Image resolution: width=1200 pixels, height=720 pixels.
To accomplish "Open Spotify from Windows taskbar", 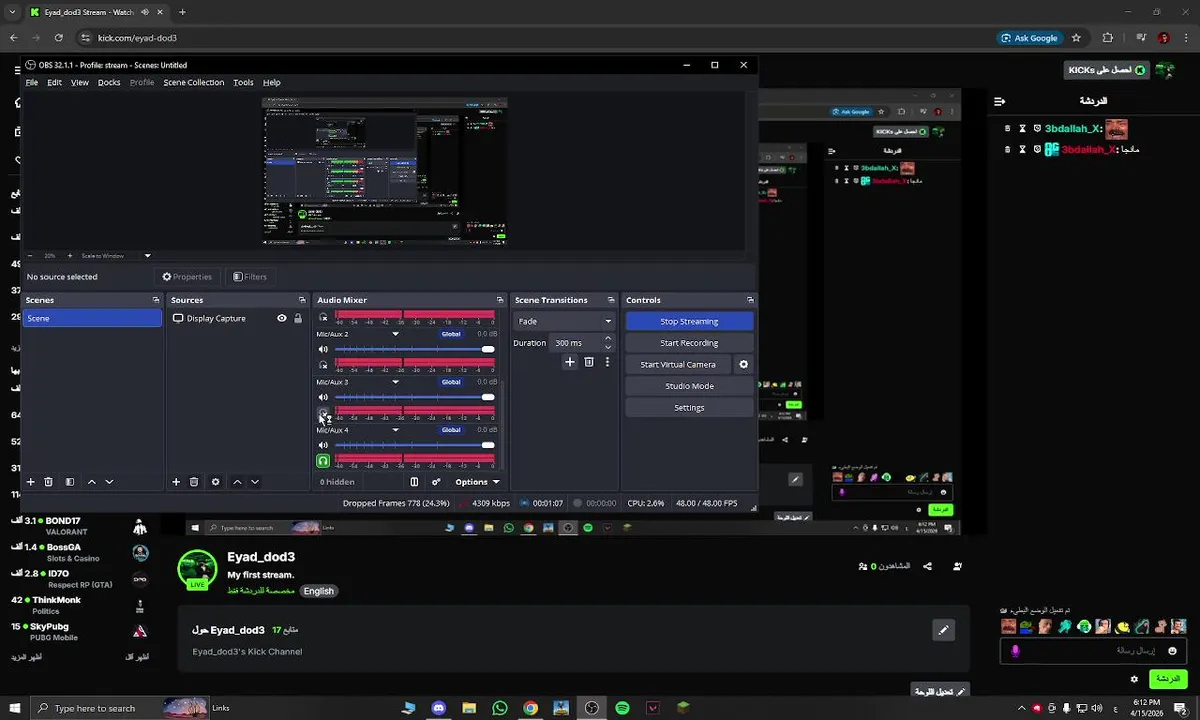I will (x=622, y=708).
